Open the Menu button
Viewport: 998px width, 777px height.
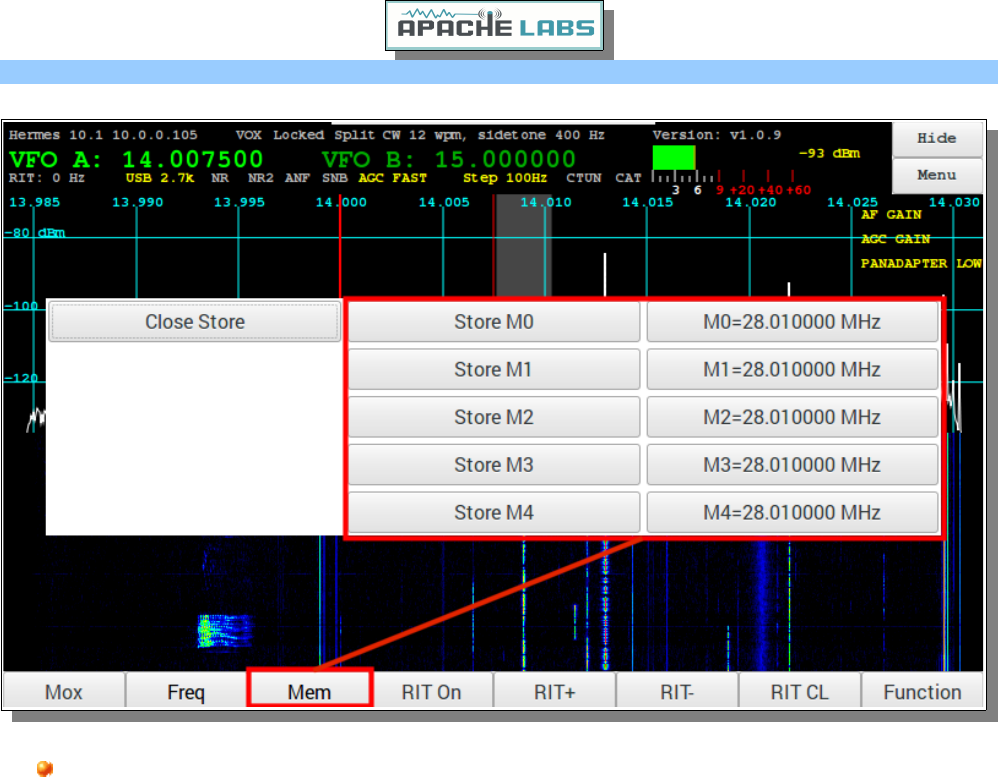pyautogui.click(x=937, y=176)
